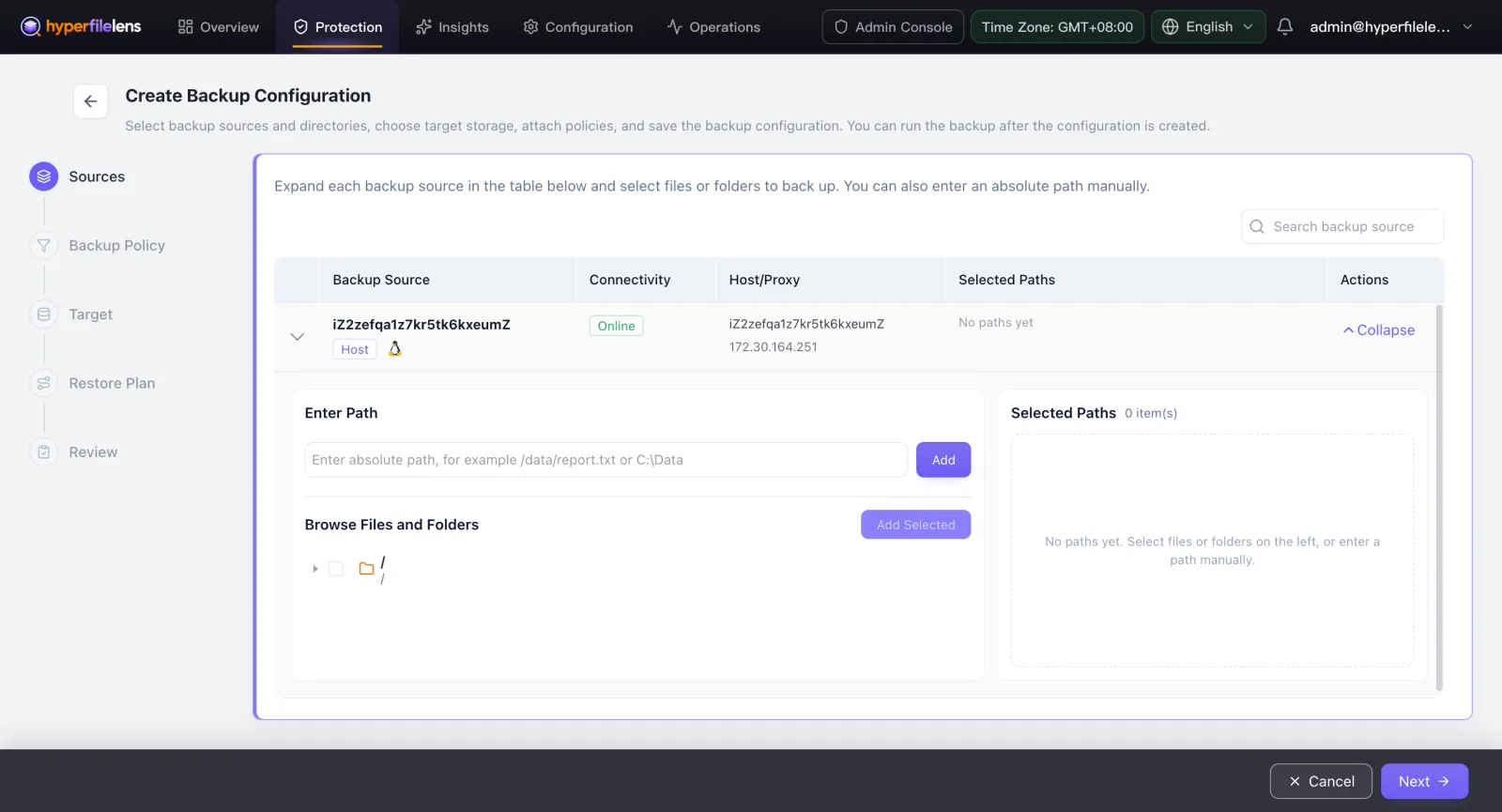
Task: Open the English language dropdown
Action: point(1208,26)
